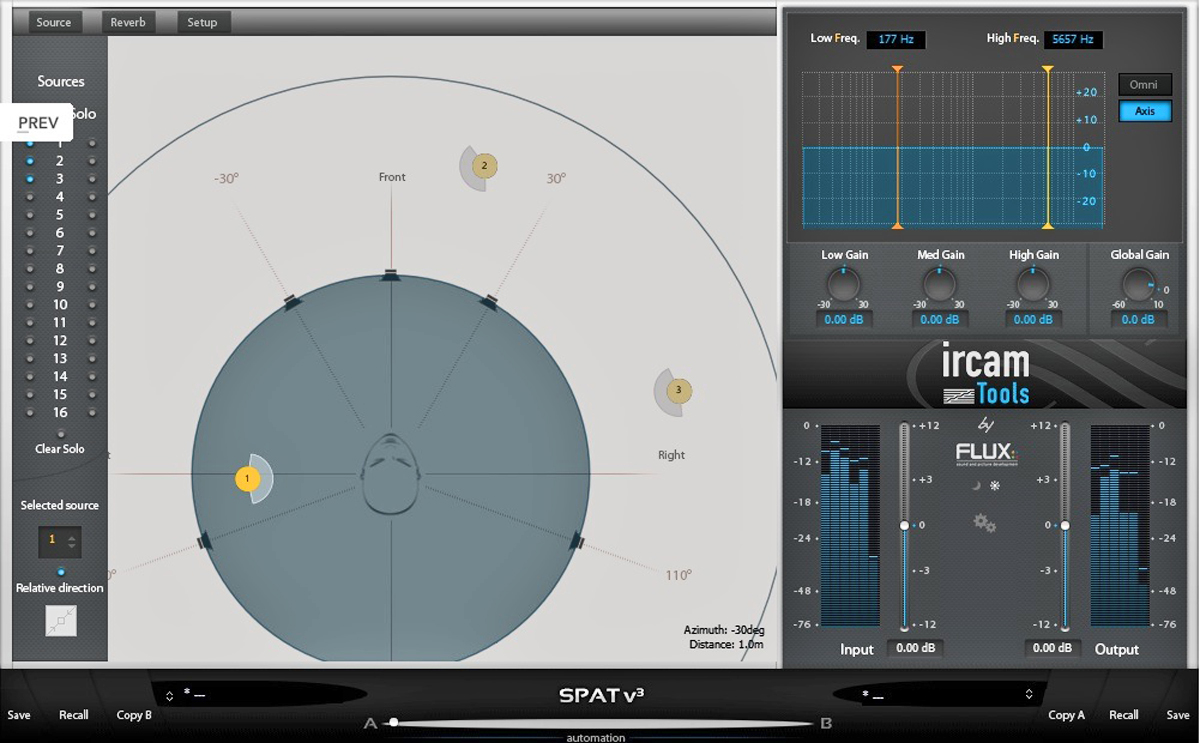Toggle the Relative direction LED
Screen dimensions: 1200x743
click(x=61, y=572)
